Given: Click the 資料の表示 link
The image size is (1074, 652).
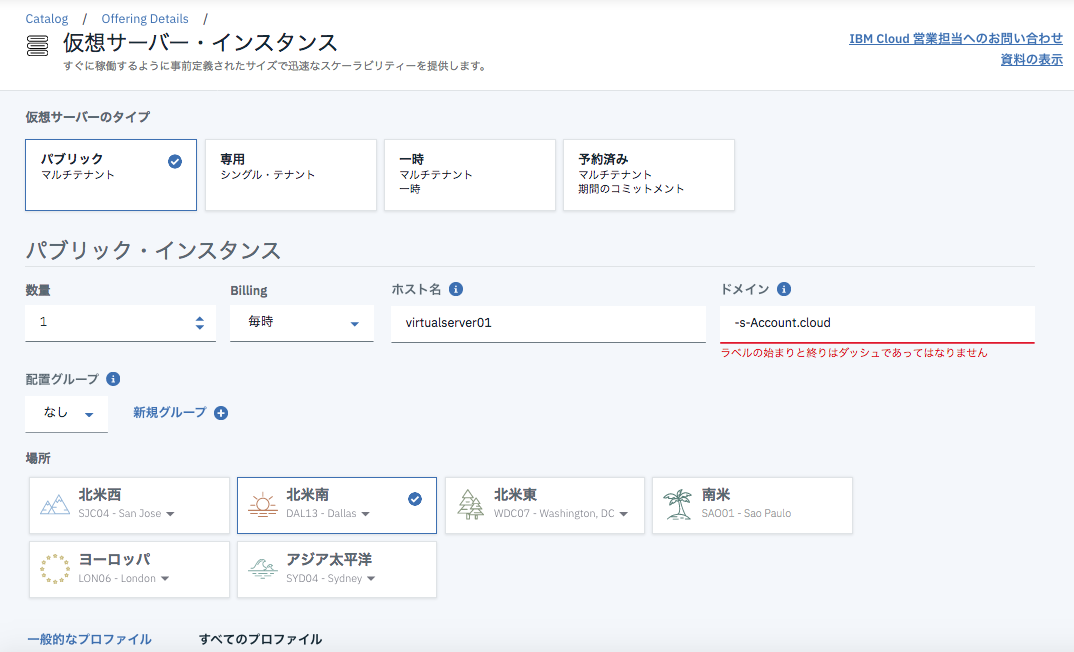Looking at the screenshot, I should [1029, 59].
